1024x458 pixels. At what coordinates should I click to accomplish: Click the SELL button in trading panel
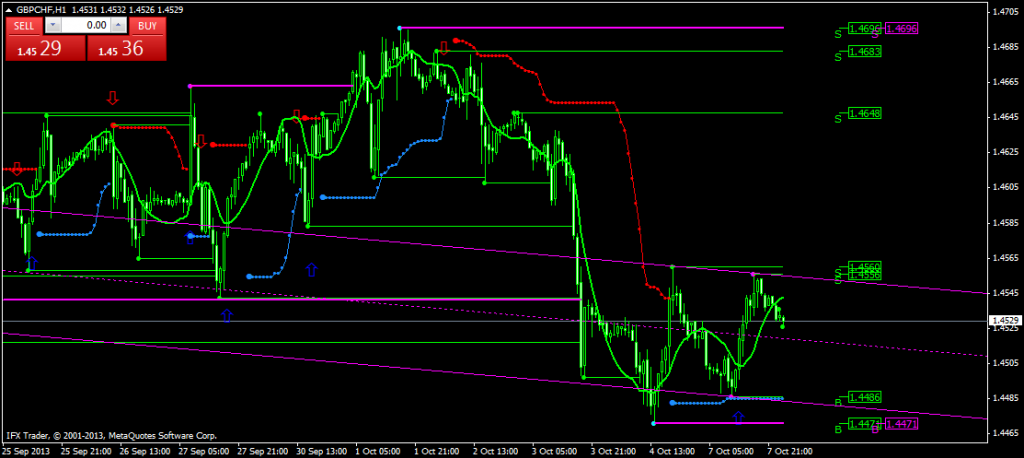(x=25, y=24)
